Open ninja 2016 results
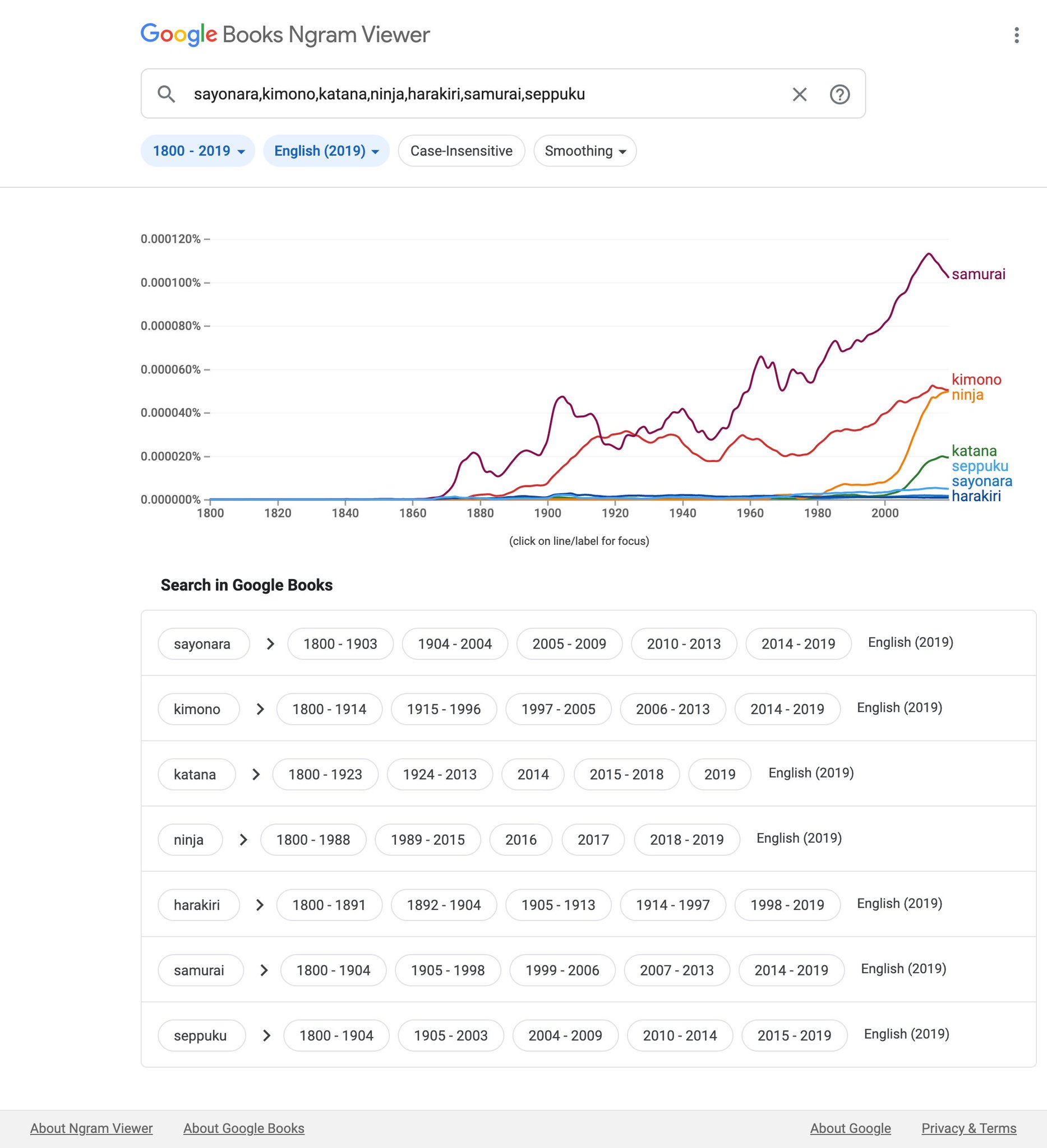Image resolution: width=1047 pixels, height=1148 pixels. pos(520,839)
